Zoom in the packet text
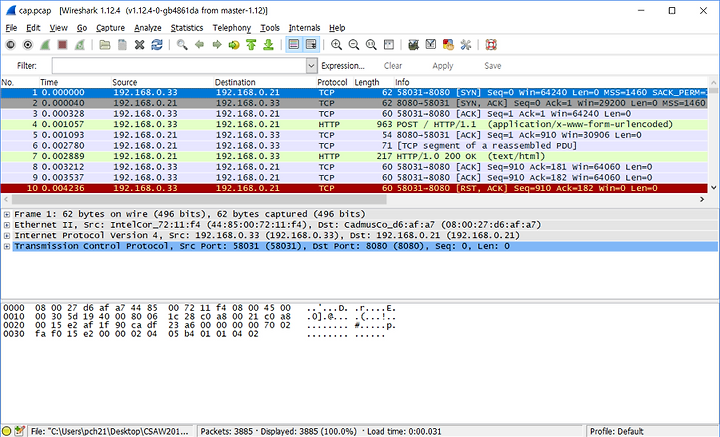Screen dimensions: 720x437 pos(336,45)
